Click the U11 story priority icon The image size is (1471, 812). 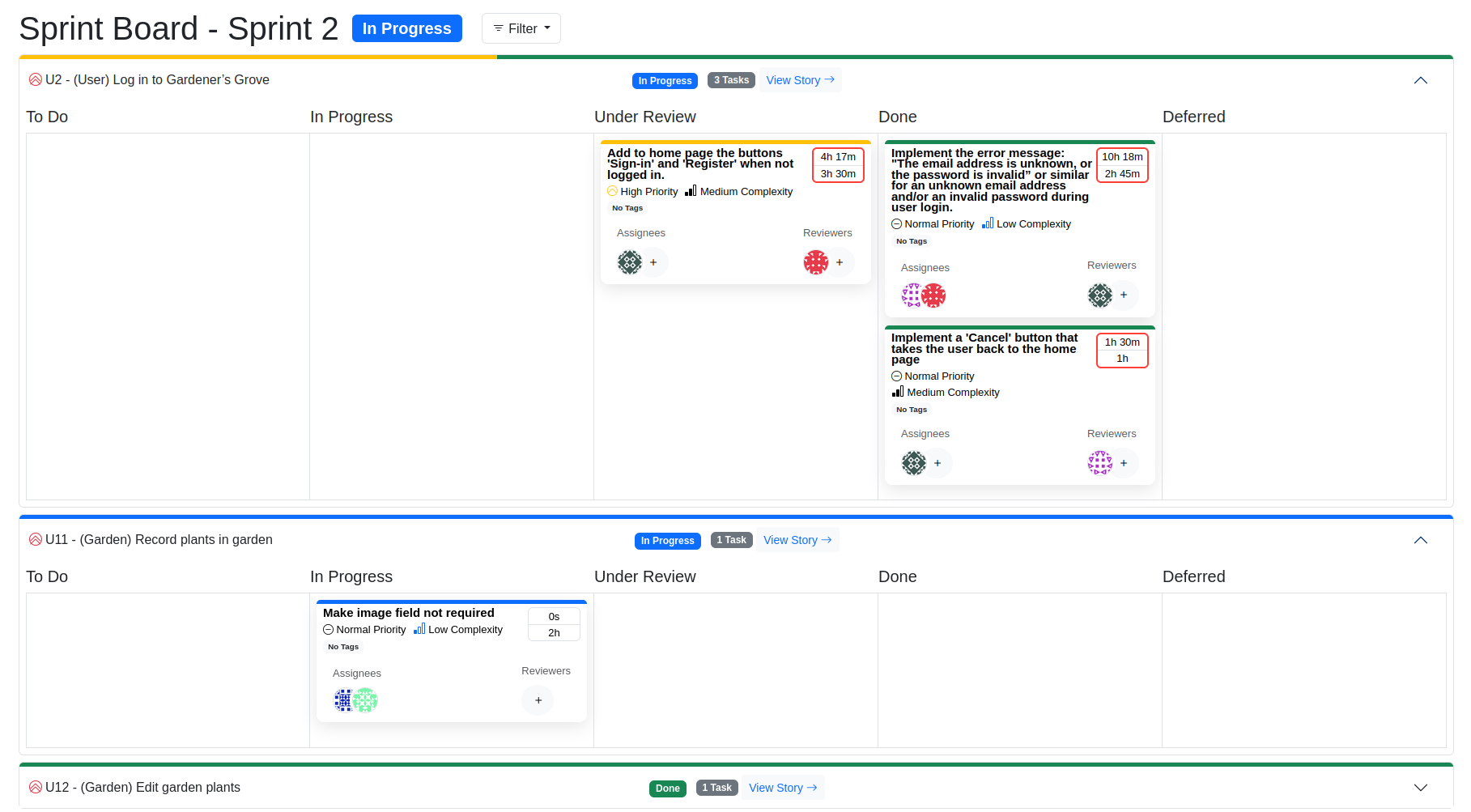[36, 540]
